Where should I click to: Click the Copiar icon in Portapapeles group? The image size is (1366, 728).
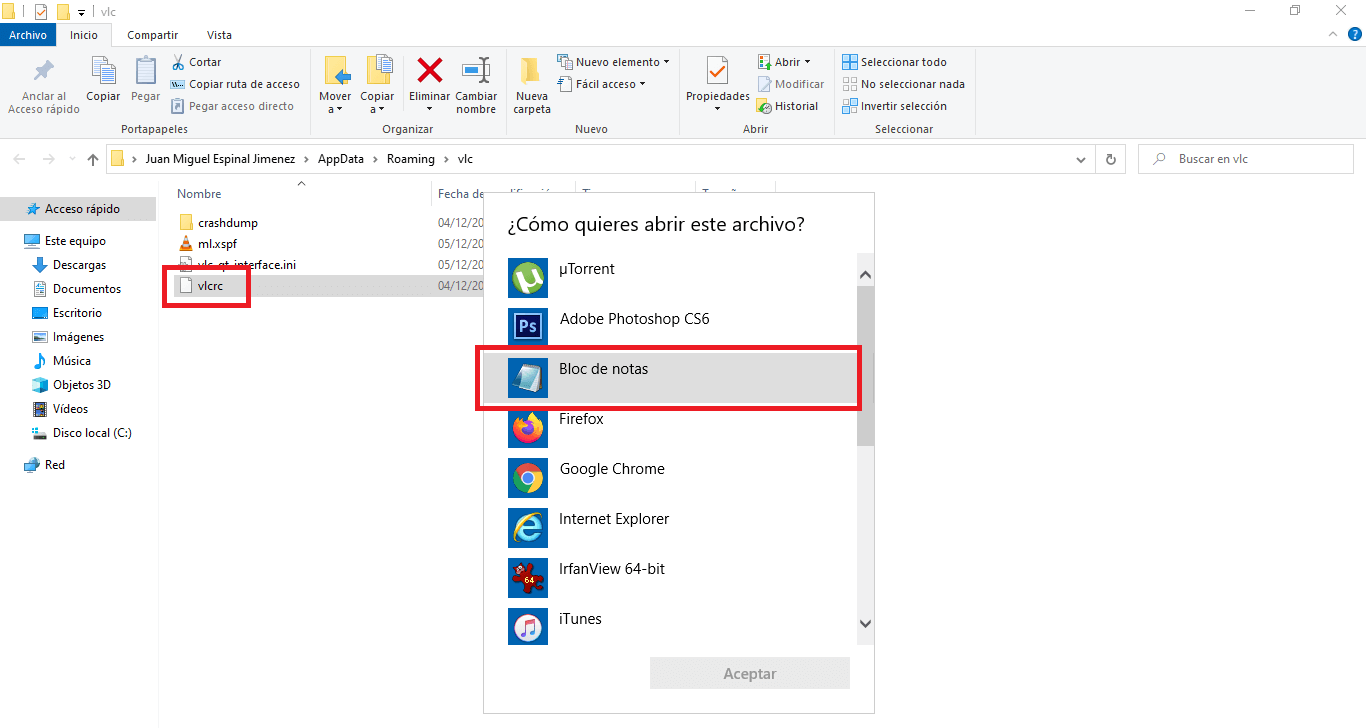(x=103, y=70)
